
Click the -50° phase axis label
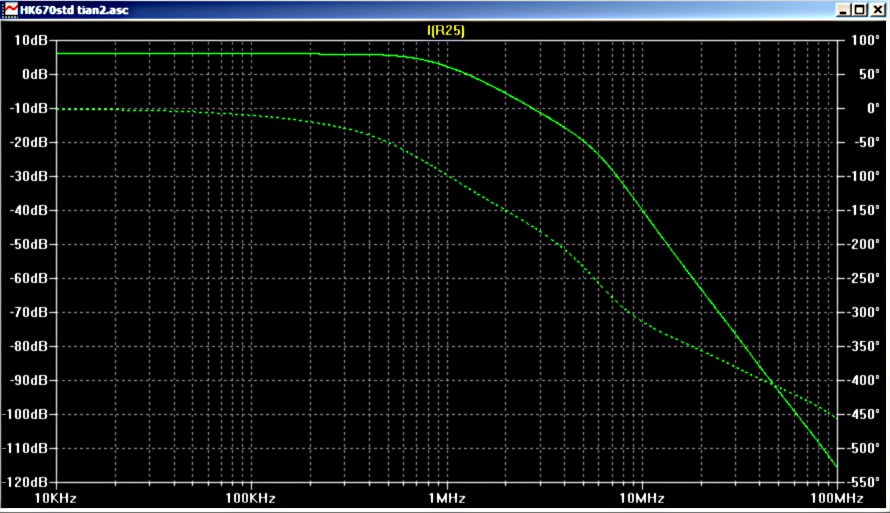pyautogui.click(x=866, y=142)
